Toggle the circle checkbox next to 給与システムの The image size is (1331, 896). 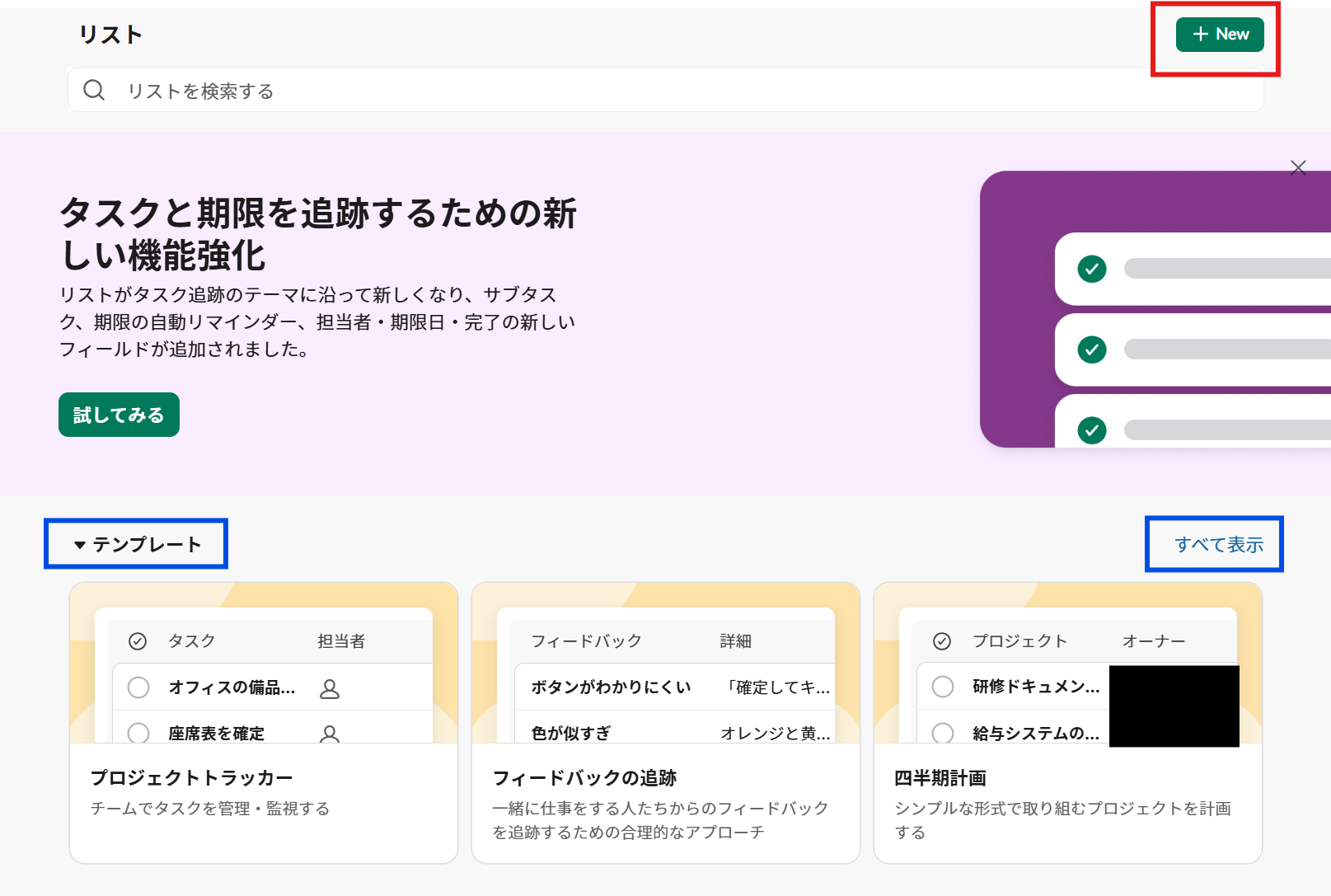[x=943, y=733]
